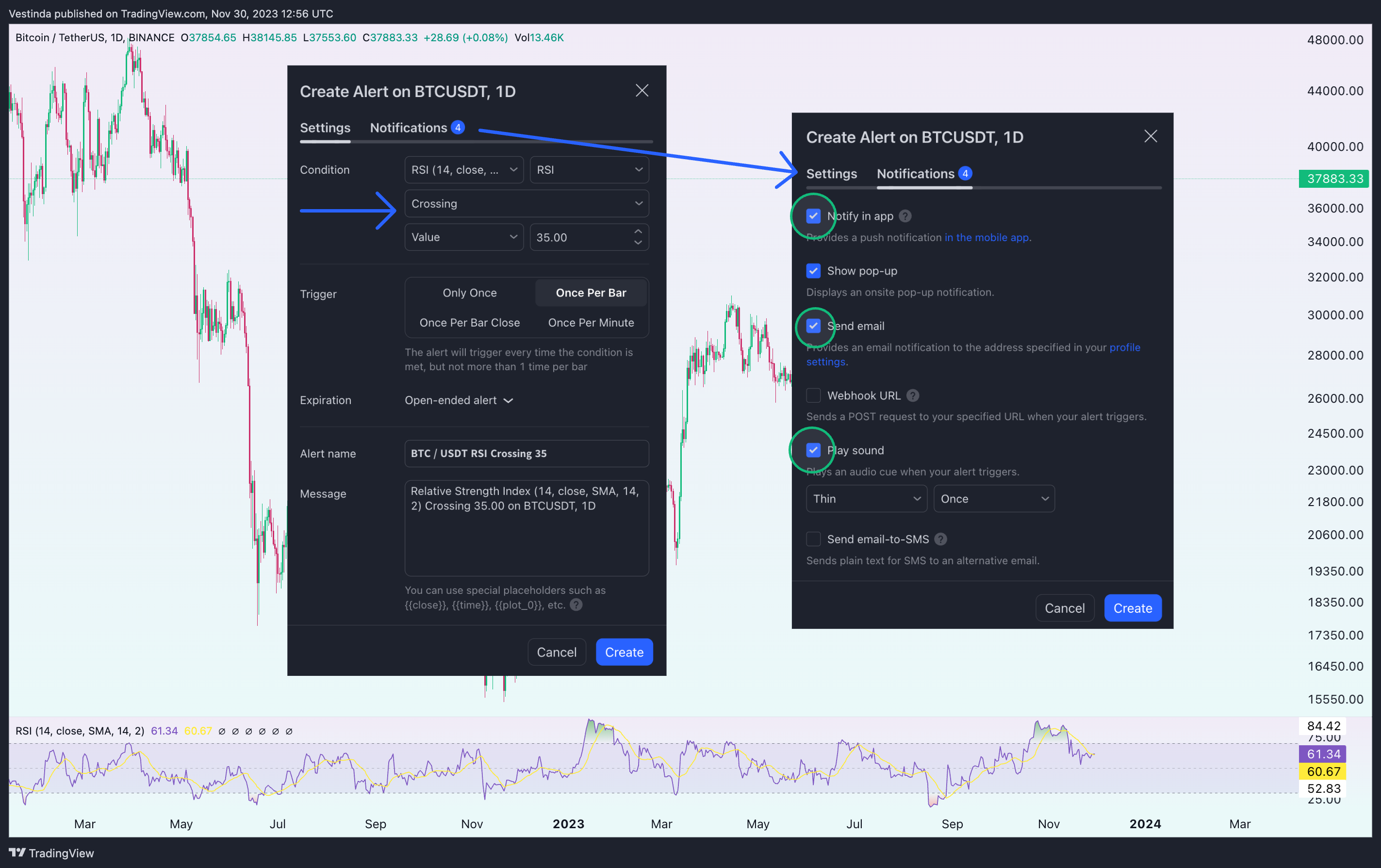Click into the Message text area
Viewport: 1381px width, 868px height.
pyautogui.click(x=526, y=528)
